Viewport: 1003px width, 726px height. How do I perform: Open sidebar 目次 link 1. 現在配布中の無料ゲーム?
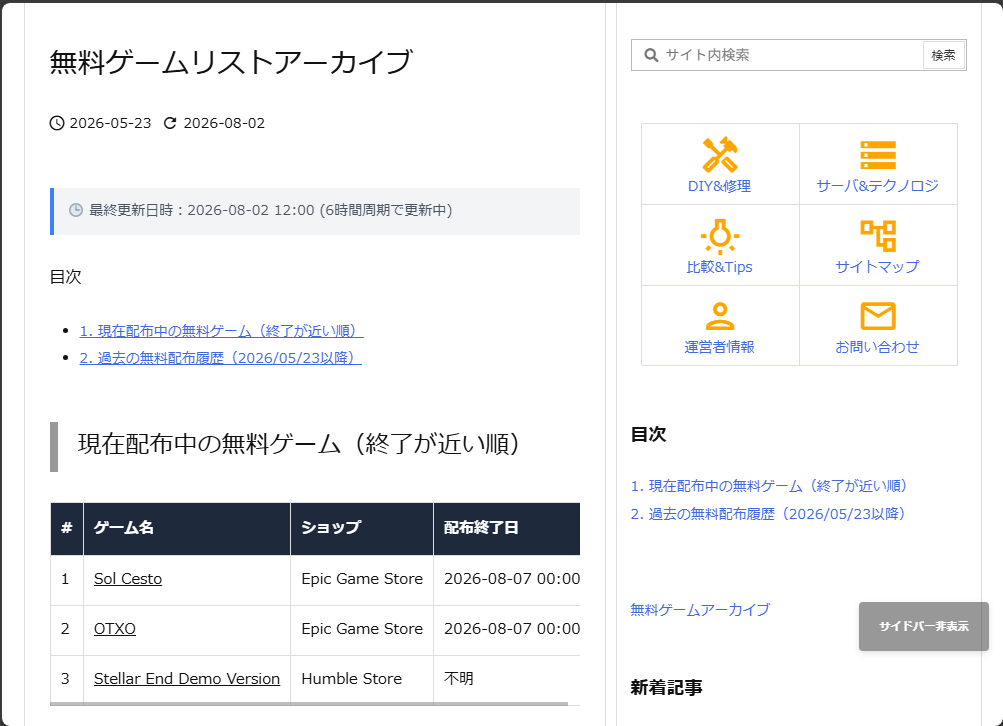click(x=769, y=486)
